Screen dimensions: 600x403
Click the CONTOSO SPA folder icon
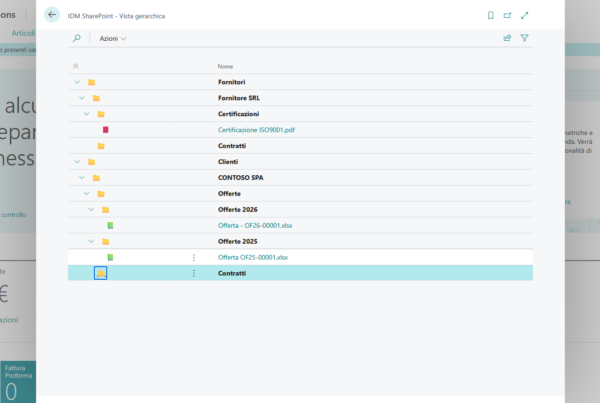click(96, 178)
